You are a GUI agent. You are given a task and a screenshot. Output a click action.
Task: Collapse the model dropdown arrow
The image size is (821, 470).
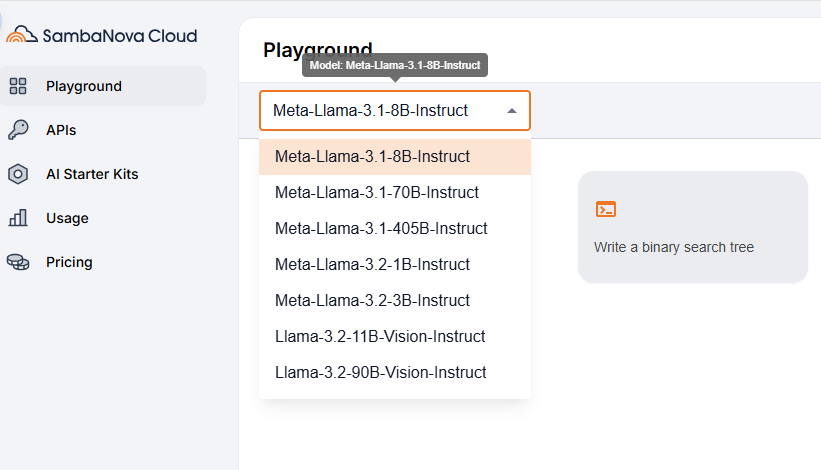click(x=512, y=111)
